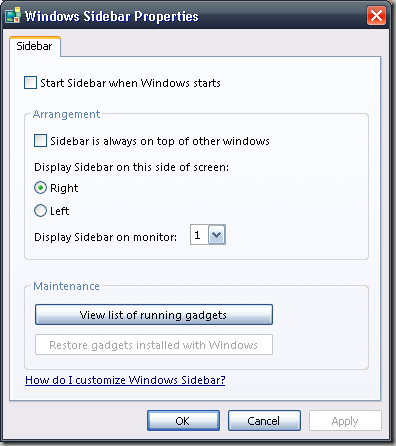Click the 'Left' option label text
This screenshot has height=446, width=396.
coord(60,211)
